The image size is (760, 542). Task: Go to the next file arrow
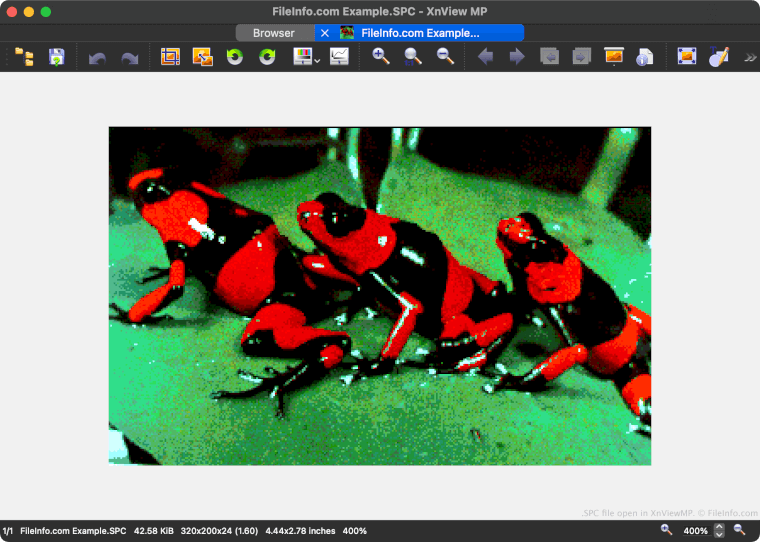(x=517, y=57)
